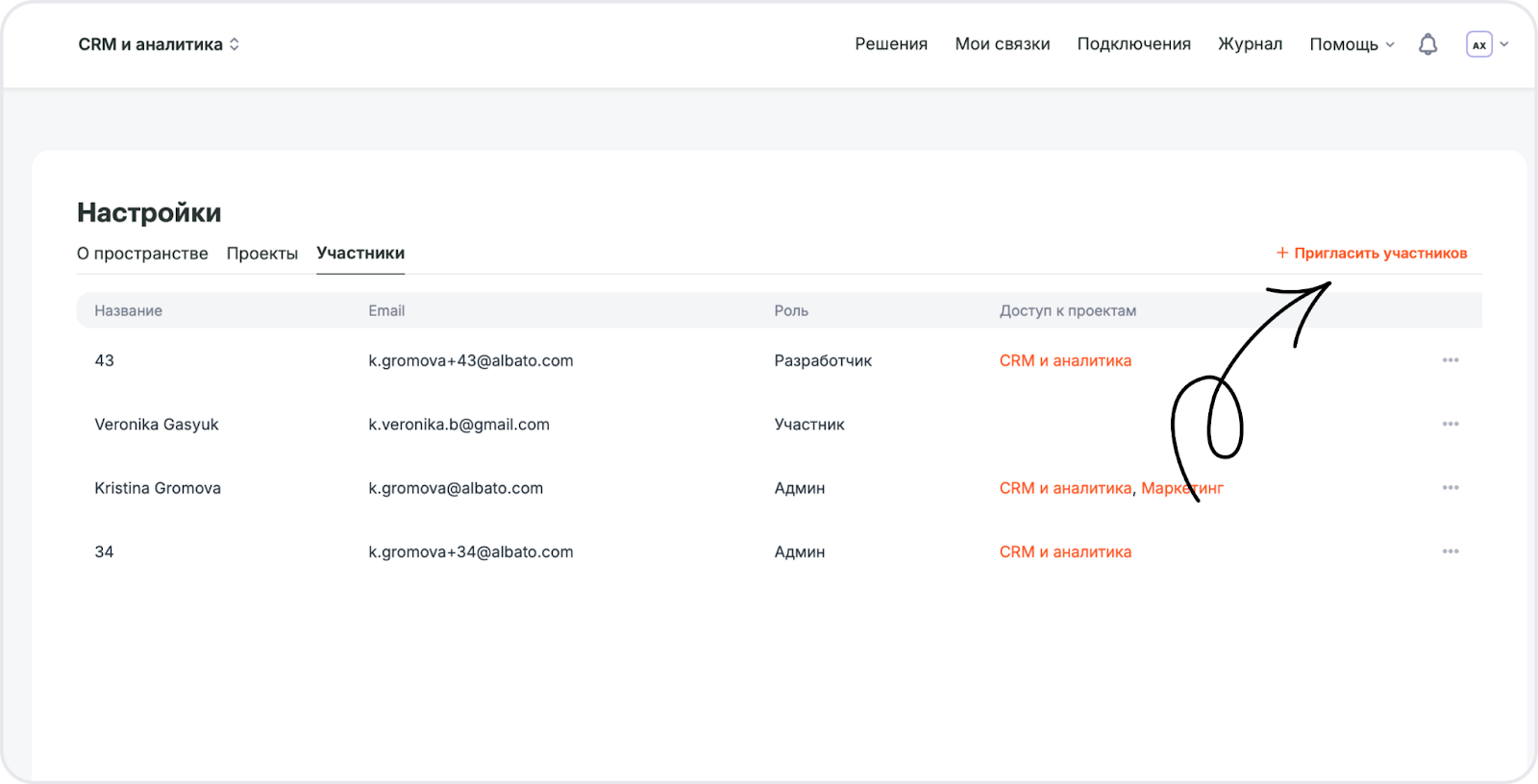Viewport: 1538px width, 784px height.
Task: Open Журнал in the top menu
Action: click(1250, 44)
